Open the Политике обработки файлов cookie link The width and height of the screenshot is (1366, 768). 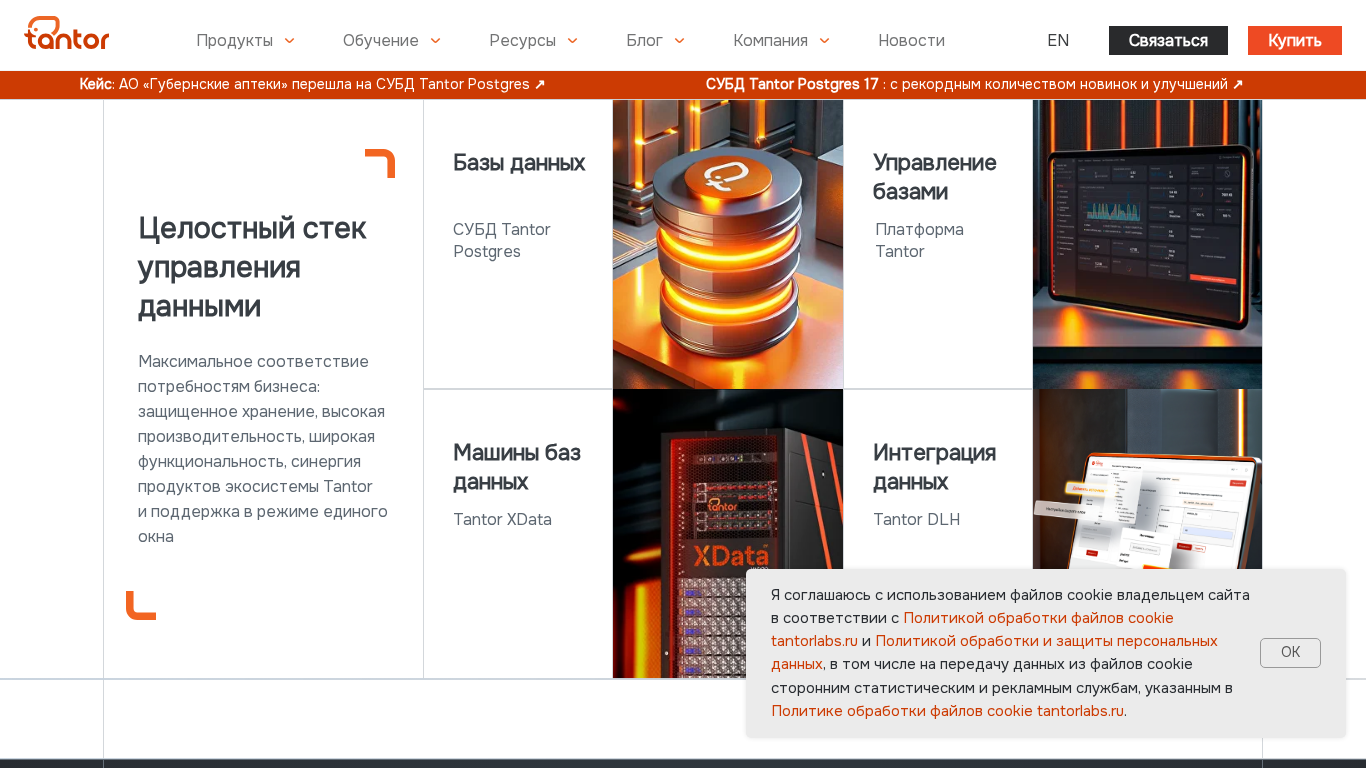pos(947,711)
